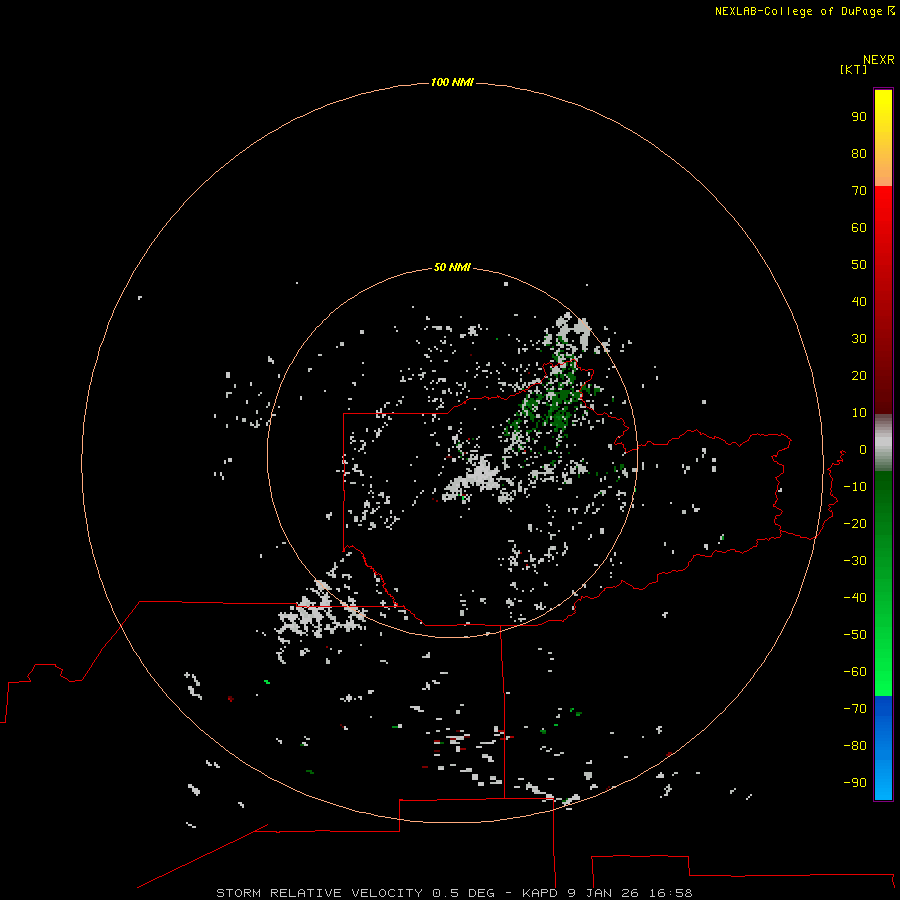The width and height of the screenshot is (900, 900).
Task: Click the gray zero-velocity segment of the color bar
Action: coord(883,443)
